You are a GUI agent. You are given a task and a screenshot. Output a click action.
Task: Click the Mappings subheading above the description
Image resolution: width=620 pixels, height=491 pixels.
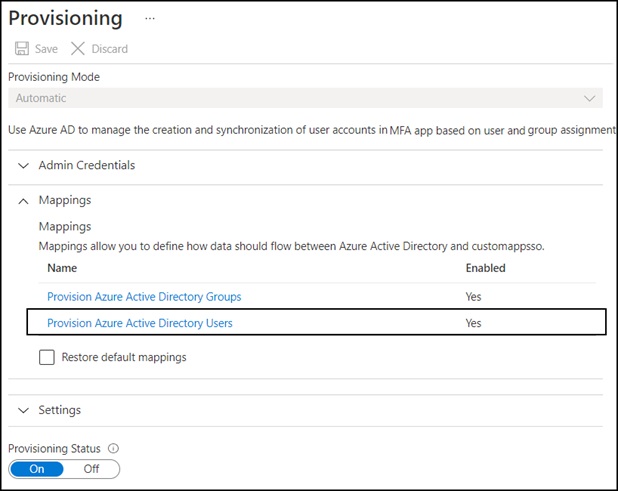(65, 227)
